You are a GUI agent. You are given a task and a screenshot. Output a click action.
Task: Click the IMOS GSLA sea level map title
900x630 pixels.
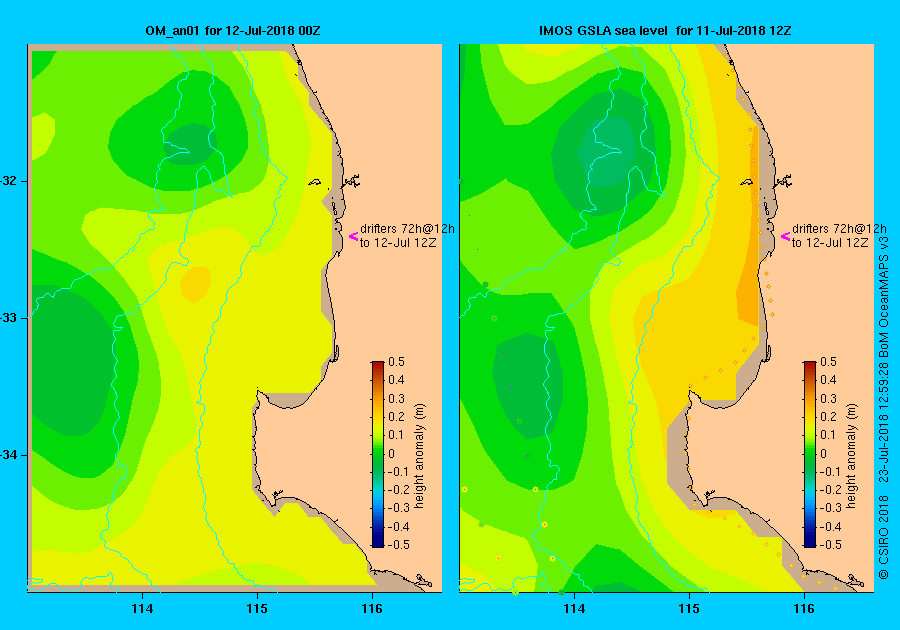[x=665, y=30]
